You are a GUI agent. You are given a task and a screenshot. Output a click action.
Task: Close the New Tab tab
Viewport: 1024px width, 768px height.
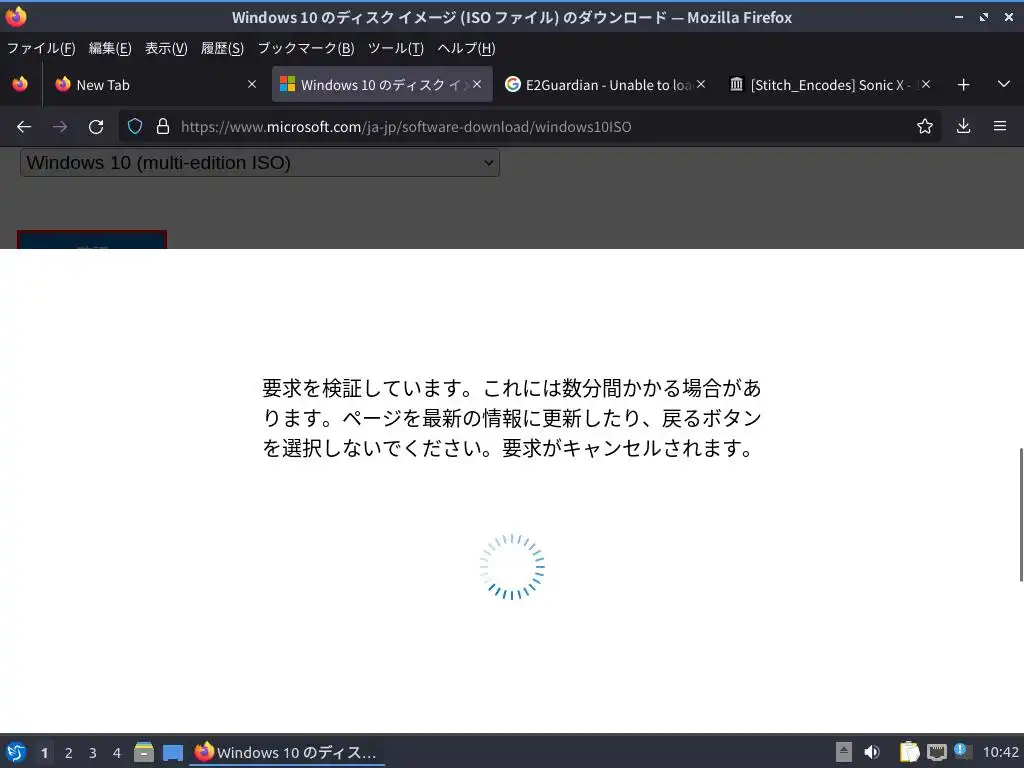(251, 84)
